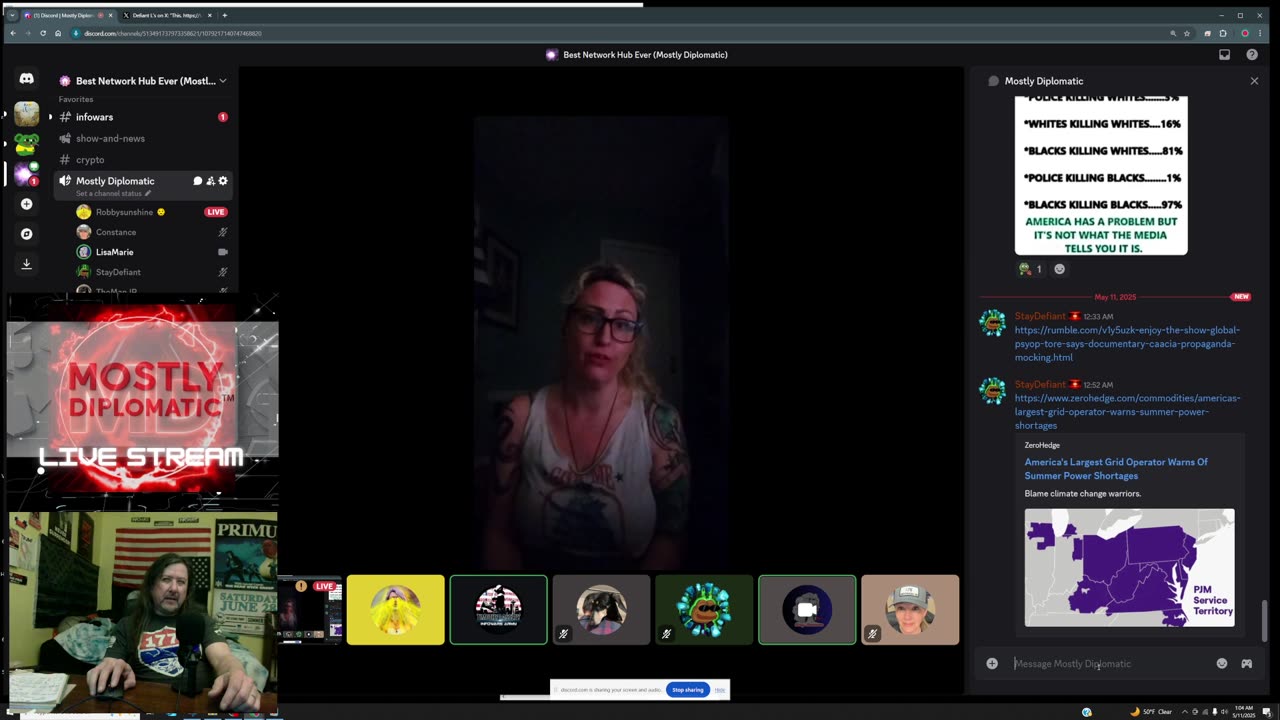Edit channel status pencil icon
This screenshot has width=1280, height=720.
[x=148, y=193]
